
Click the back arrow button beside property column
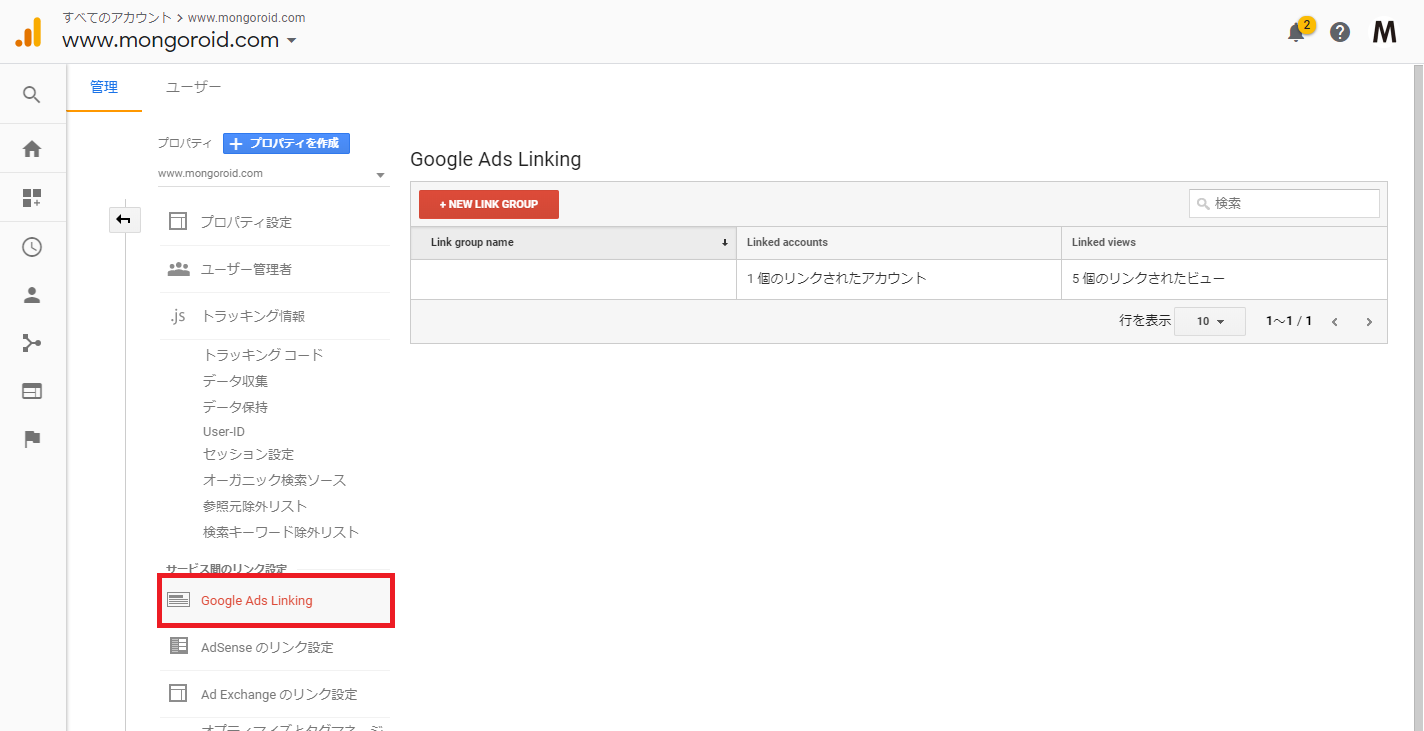pos(125,220)
